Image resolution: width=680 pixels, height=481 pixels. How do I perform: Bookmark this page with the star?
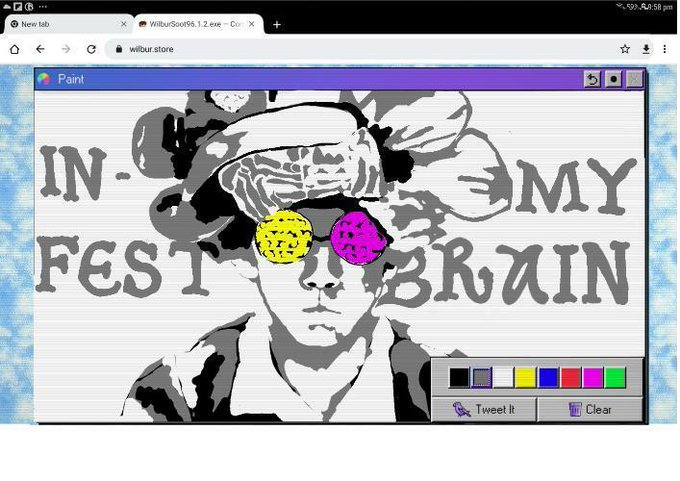click(625, 49)
